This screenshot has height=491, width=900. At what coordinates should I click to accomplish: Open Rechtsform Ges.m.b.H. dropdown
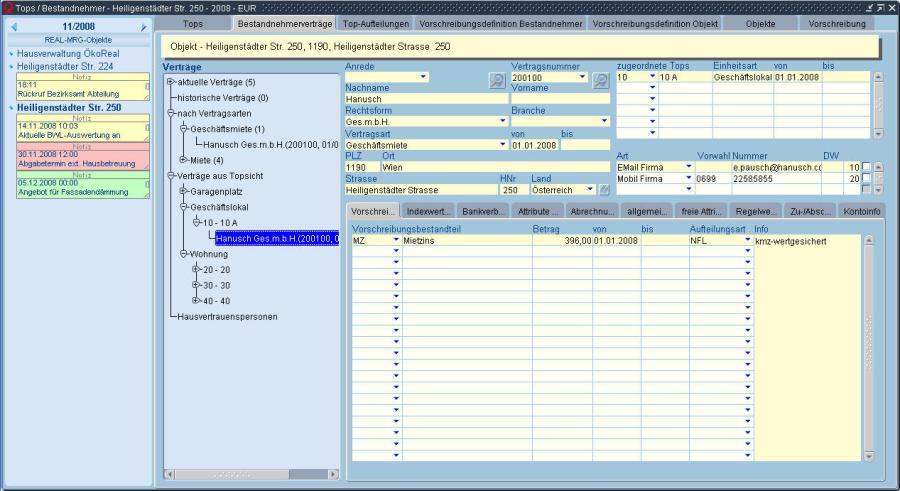503,121
